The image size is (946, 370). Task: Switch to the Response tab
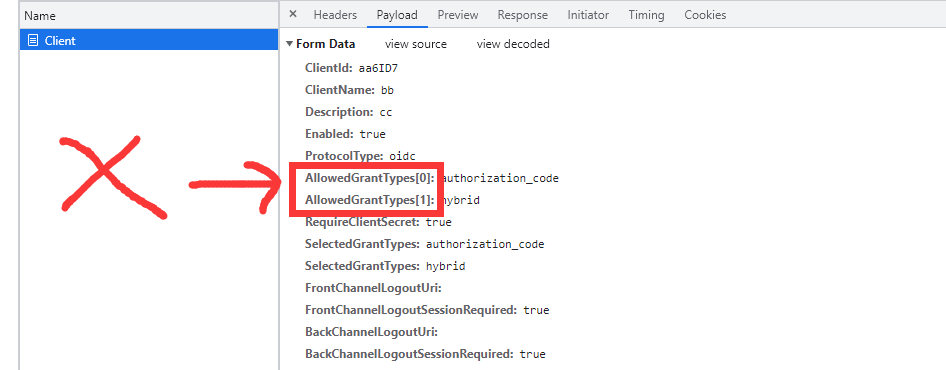tap(522, 15)
